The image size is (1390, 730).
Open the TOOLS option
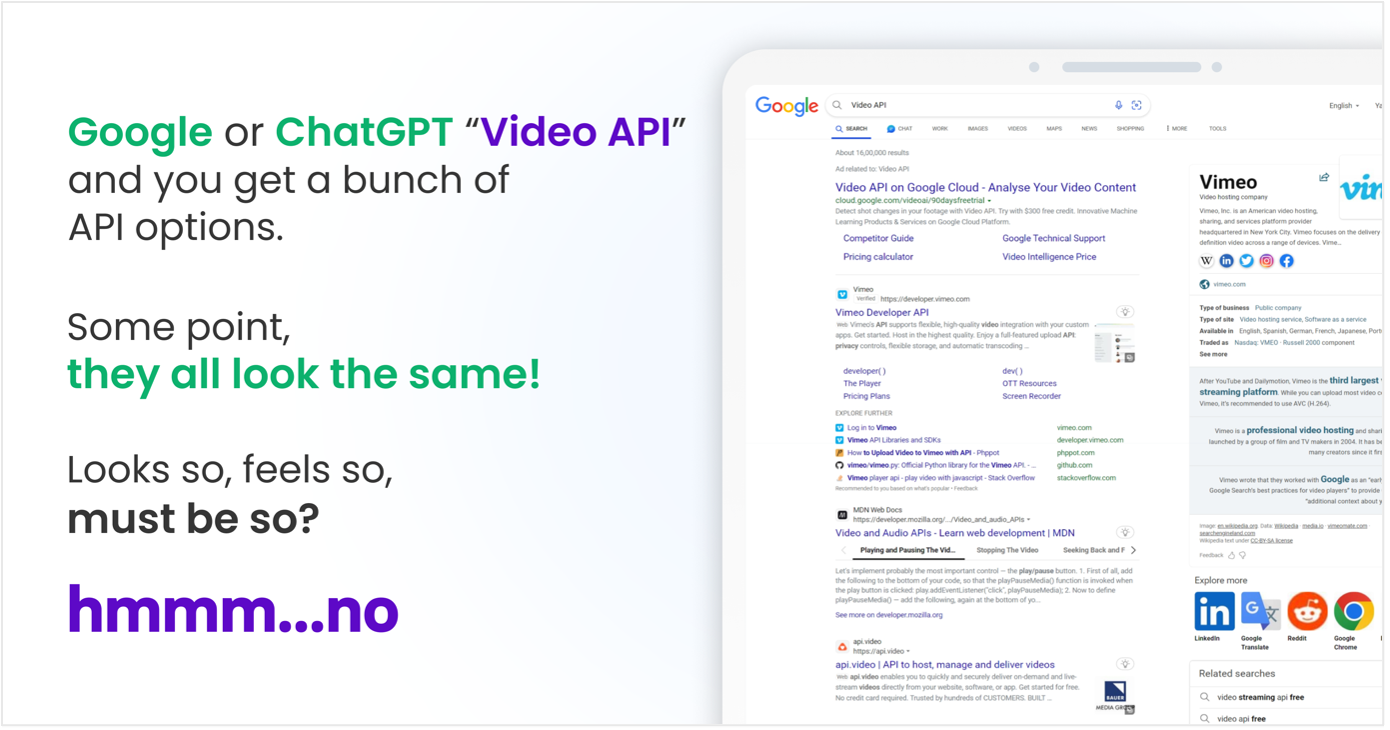pyautogui.click(x=1217, y=128)
